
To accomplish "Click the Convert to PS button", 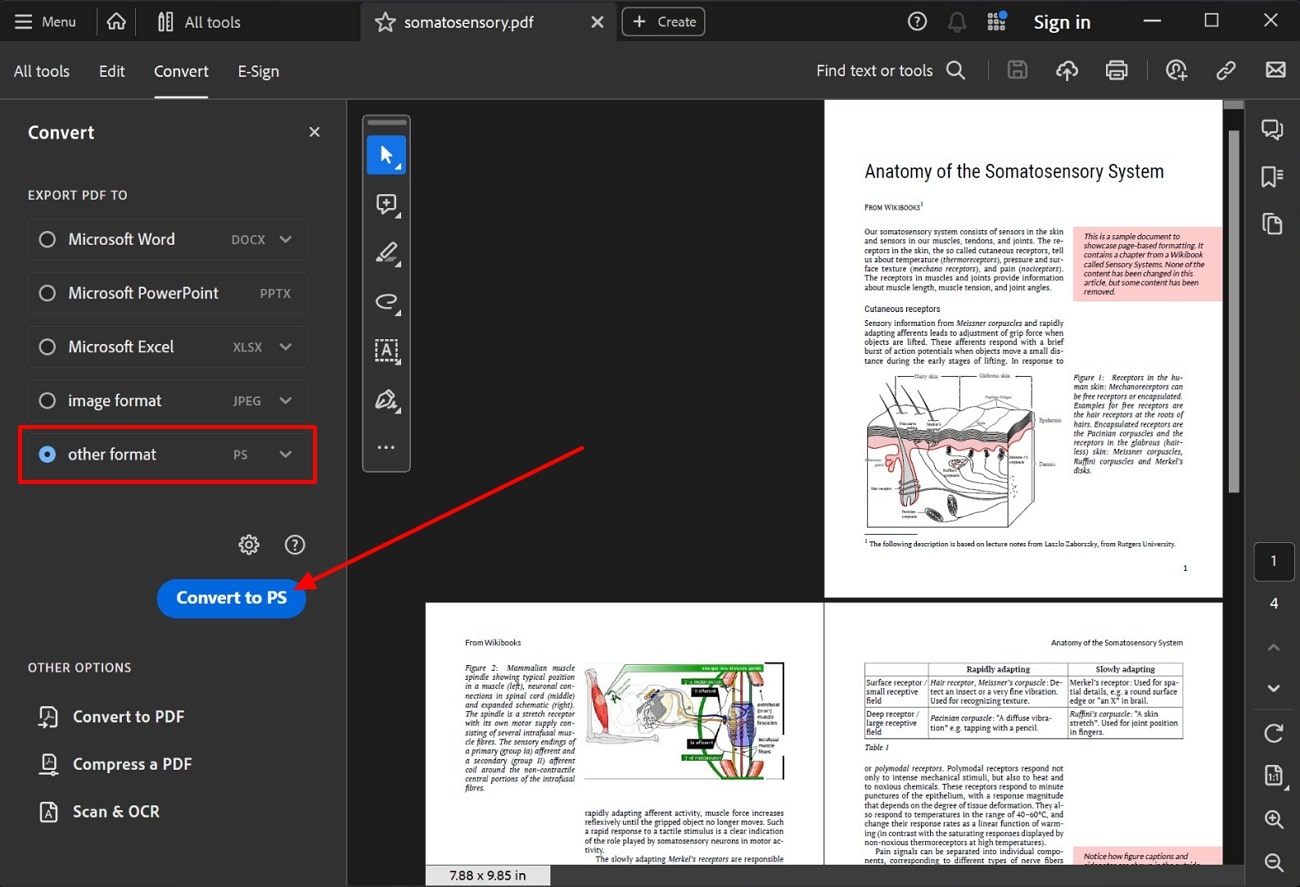I will [231, 598].
